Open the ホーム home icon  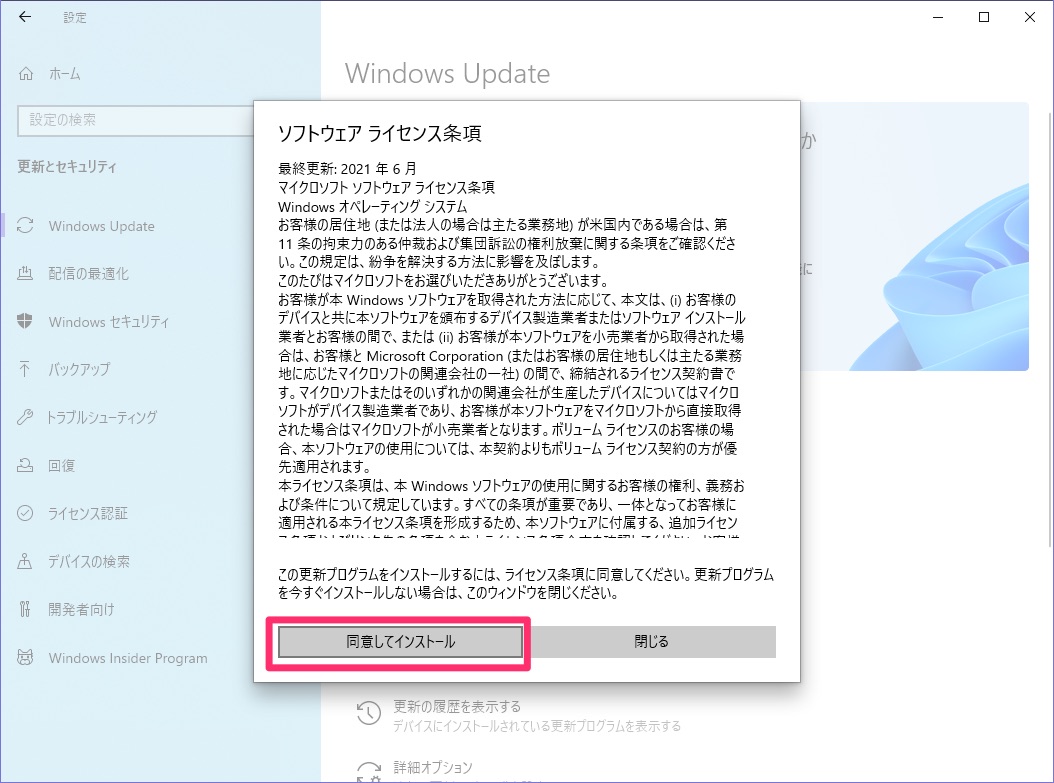(26, 73)
